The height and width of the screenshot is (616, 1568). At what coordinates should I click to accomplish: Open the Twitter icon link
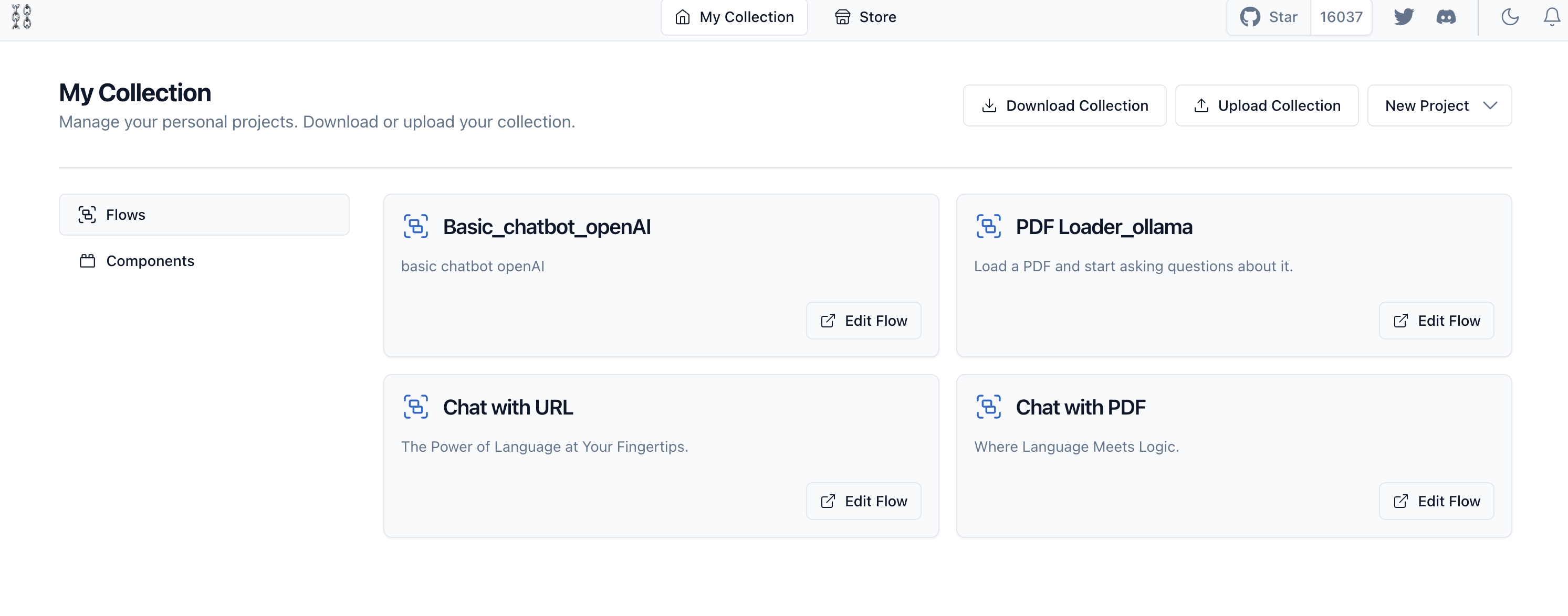point(1404,16)
